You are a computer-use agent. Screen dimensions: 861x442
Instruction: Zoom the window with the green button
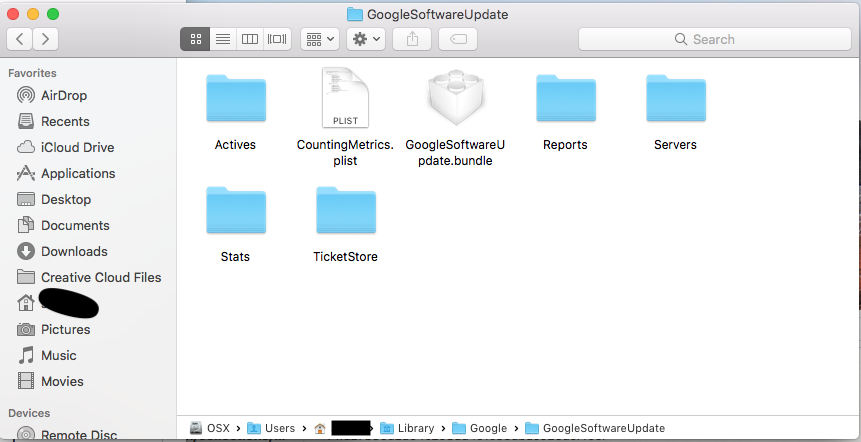click(53, 14)
